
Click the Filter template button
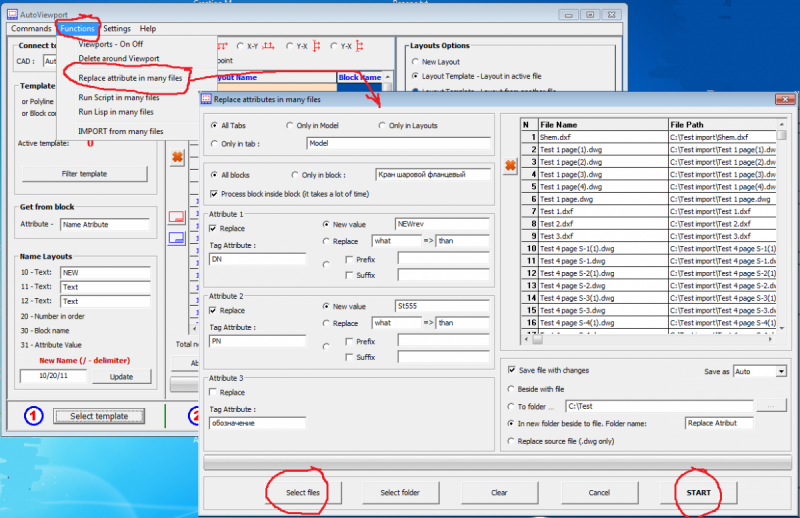(x=84, y=173)
